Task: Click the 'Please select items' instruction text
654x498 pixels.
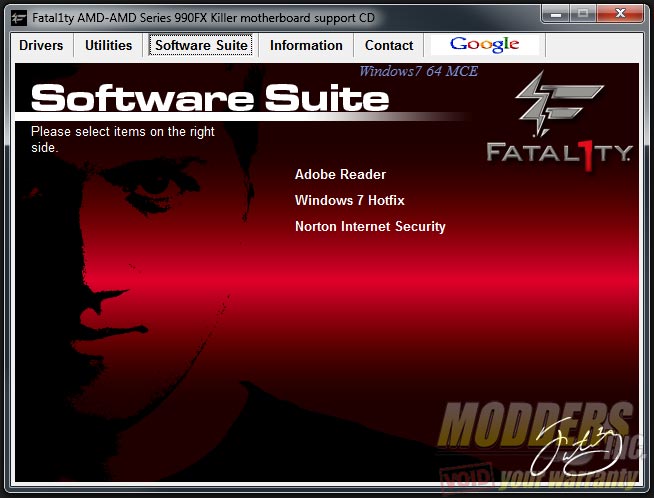Action: (x=123, y=139)
